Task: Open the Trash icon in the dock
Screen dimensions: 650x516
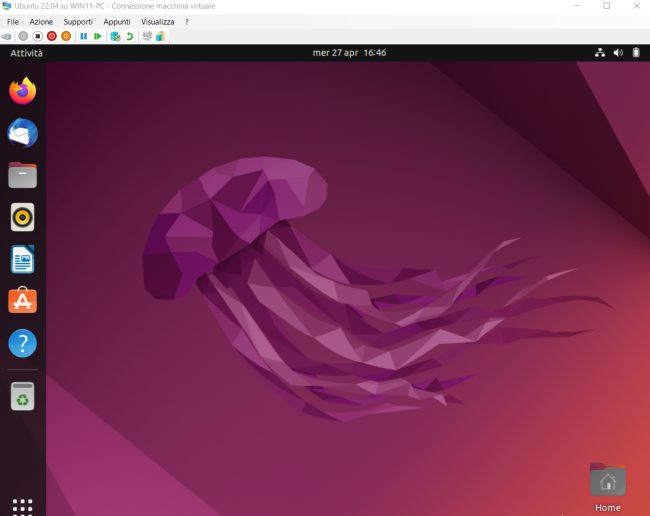Action: [23, 396]
